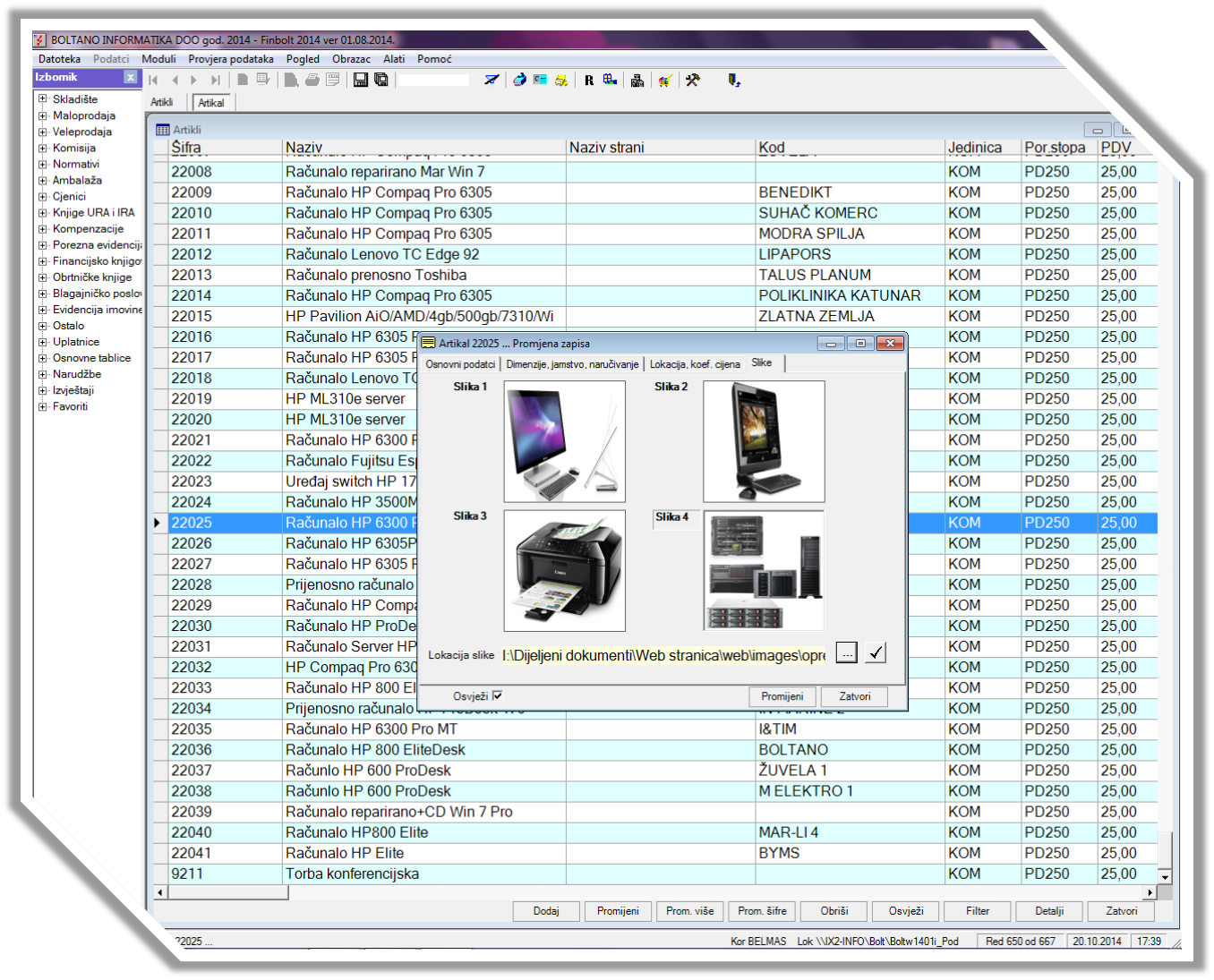
Task: Expand the Izvještaji tree node
Action: [42, 390]
